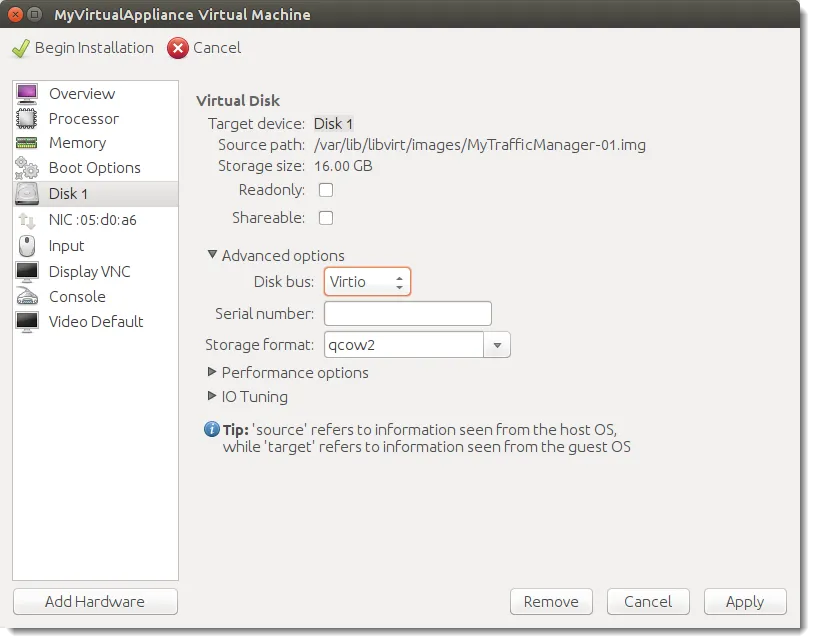This screenshot has width=815, height=643.
Task: Click the green checkmark Begin Installation icon
Action: [x=21, y=48]
